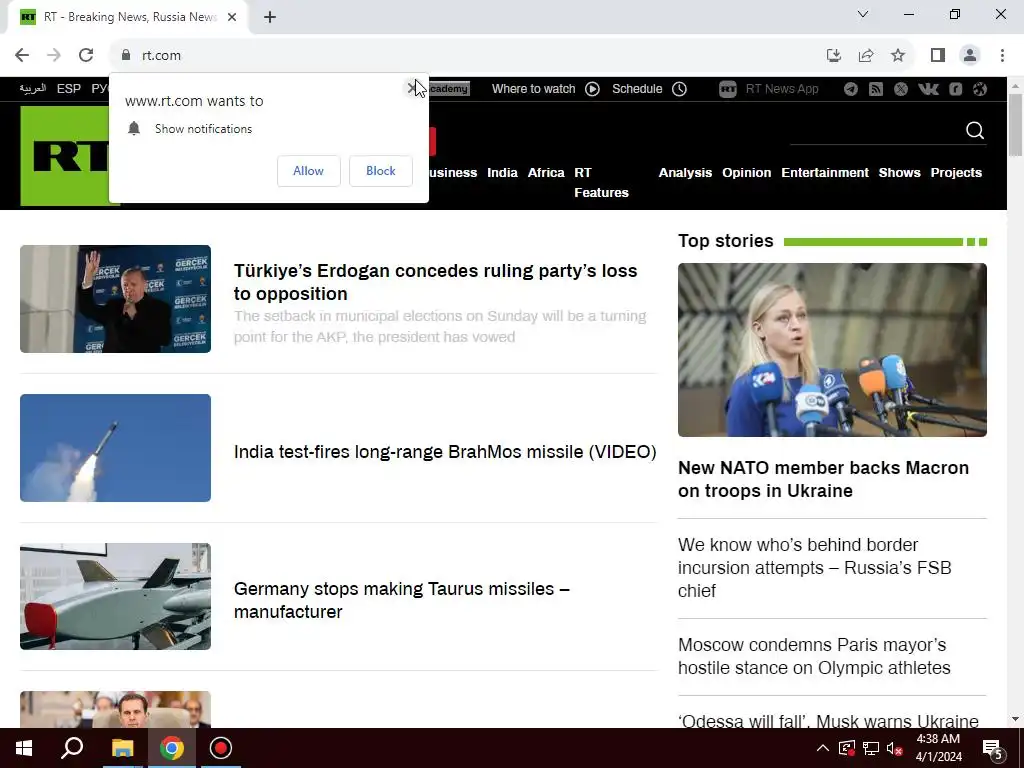Open RT on X (Twitter) icon
Screen dimensions: 1024x768
[x=901, y=89]
